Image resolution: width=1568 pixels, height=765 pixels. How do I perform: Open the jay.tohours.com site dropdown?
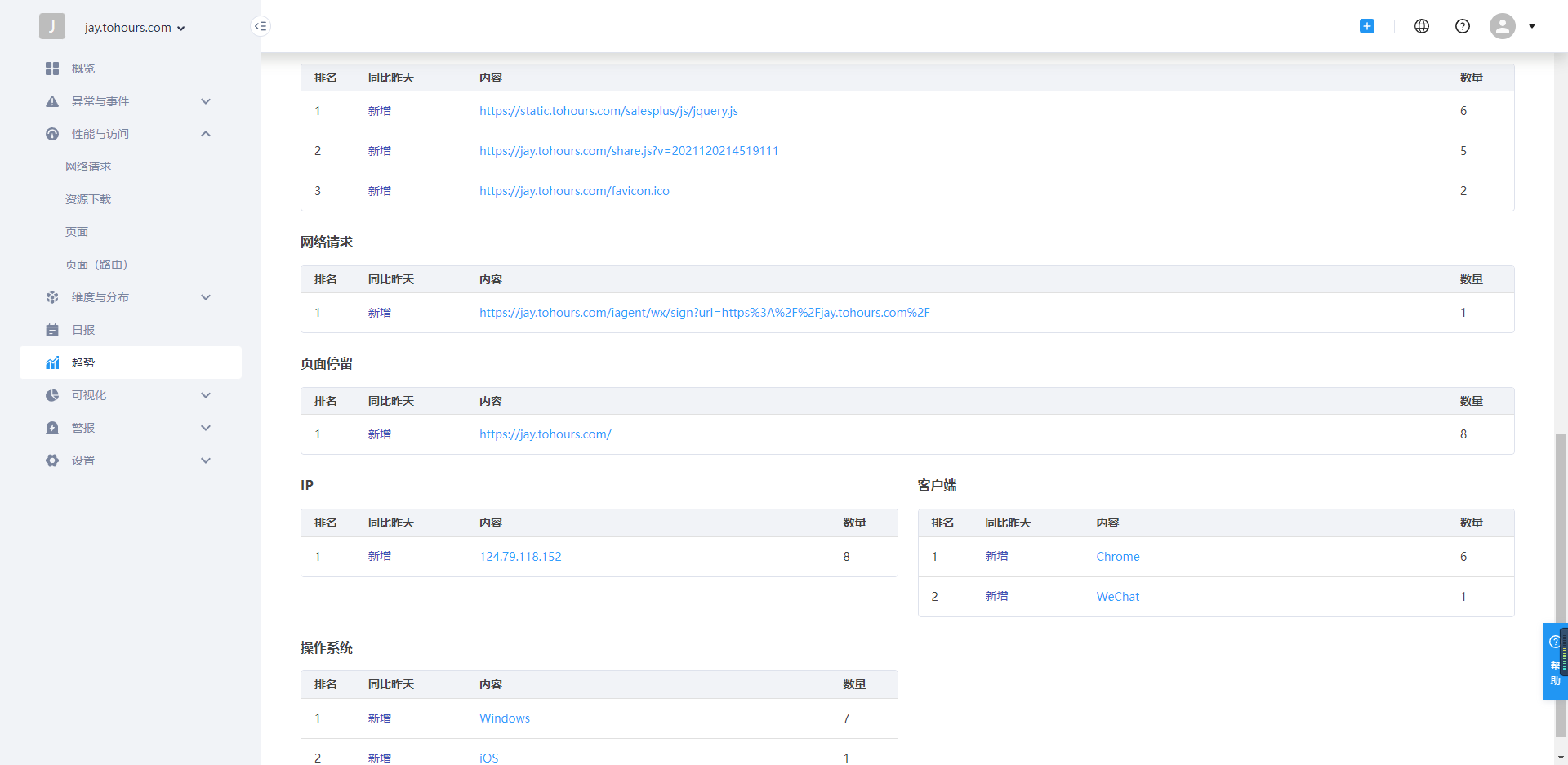pyautogui.click(x=135, y=28)
